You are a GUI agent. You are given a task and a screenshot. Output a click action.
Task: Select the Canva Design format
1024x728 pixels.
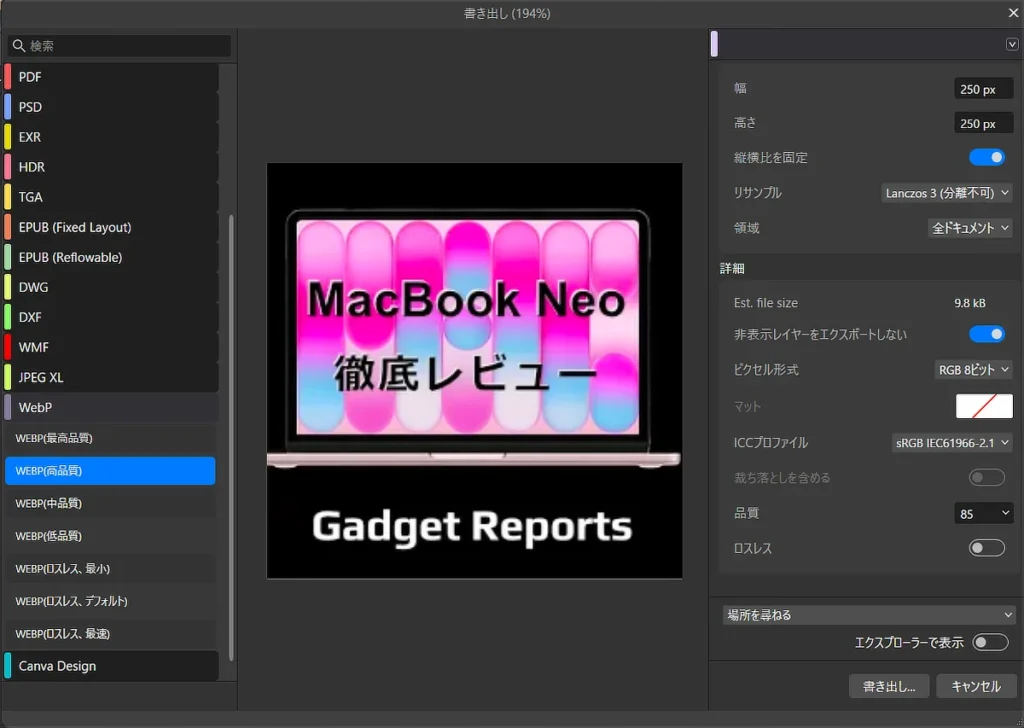coord(111,666)
